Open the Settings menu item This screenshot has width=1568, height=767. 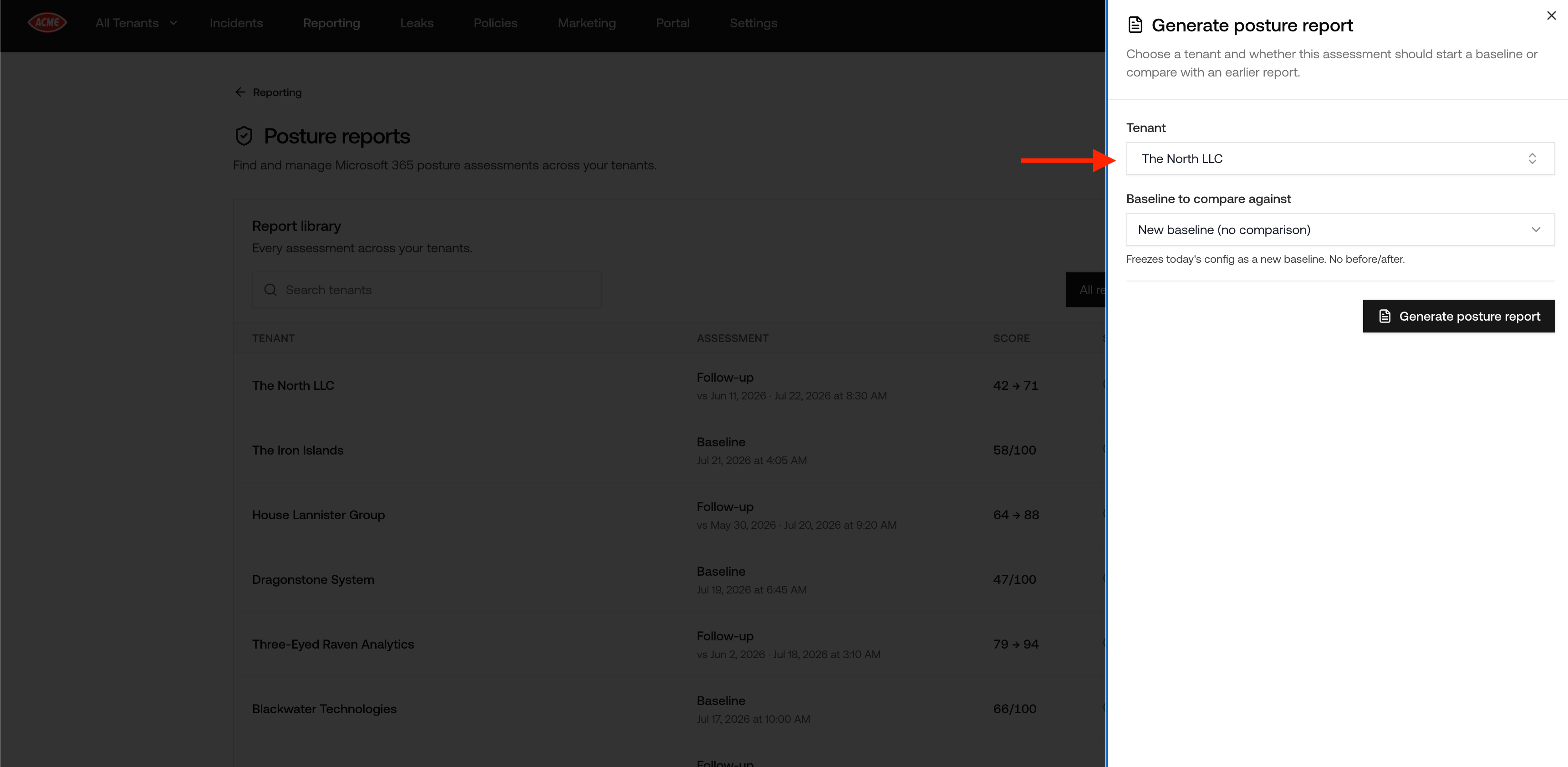(x=753, y=23)
